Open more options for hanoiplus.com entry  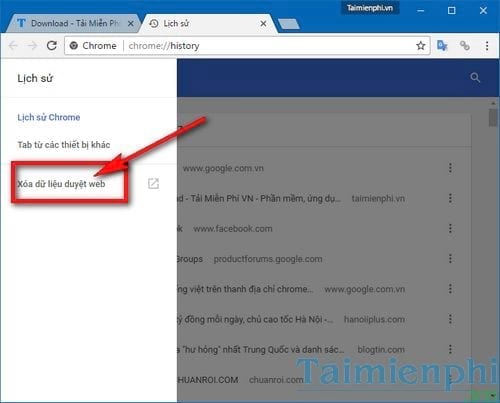(x=450, y=319)
